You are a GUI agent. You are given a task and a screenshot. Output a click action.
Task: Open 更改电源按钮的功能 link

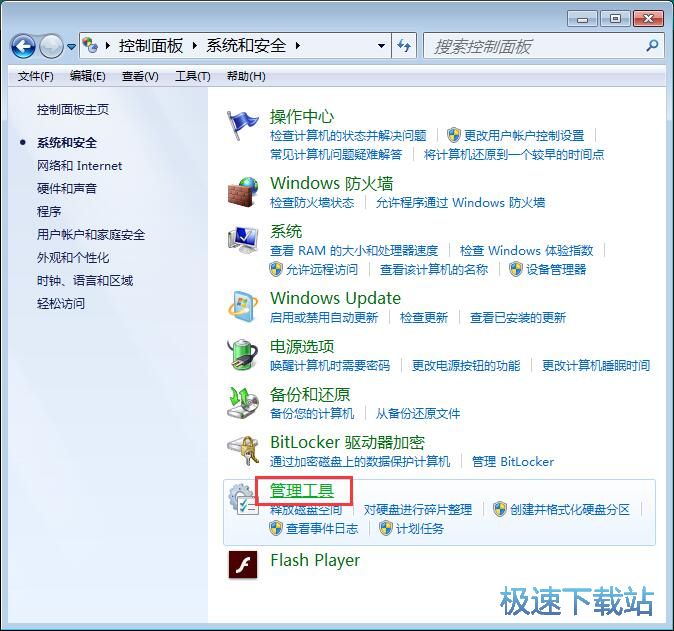pos(466,365)
